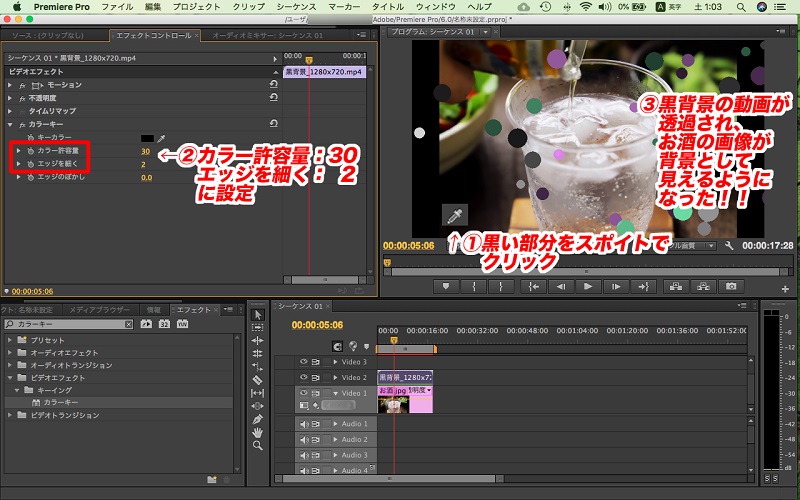800x500 pixels.
Task: Step back one frame
Action: click(x=561, y=287)
